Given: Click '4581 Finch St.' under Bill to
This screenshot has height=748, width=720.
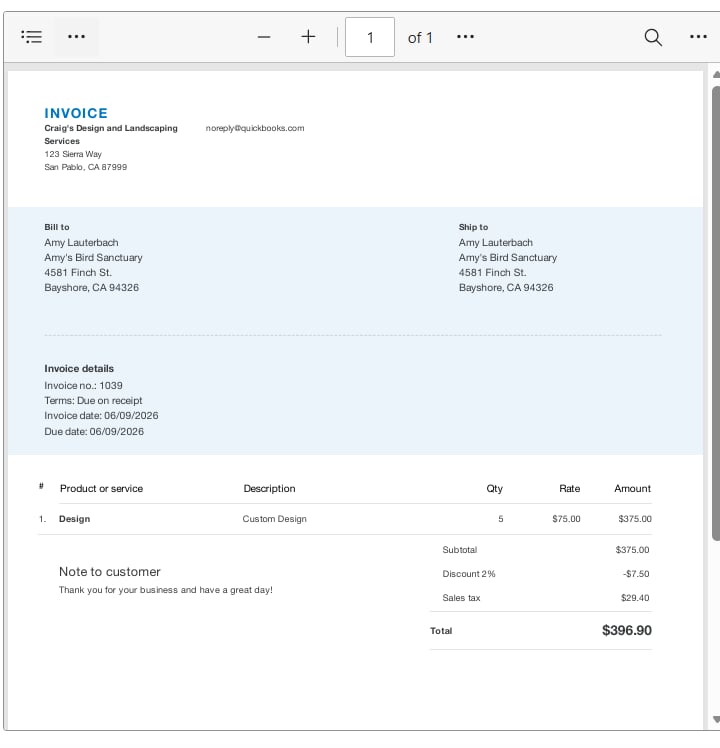Looking at the screenshot, I should pyautogui.click(x=78, y=272).
